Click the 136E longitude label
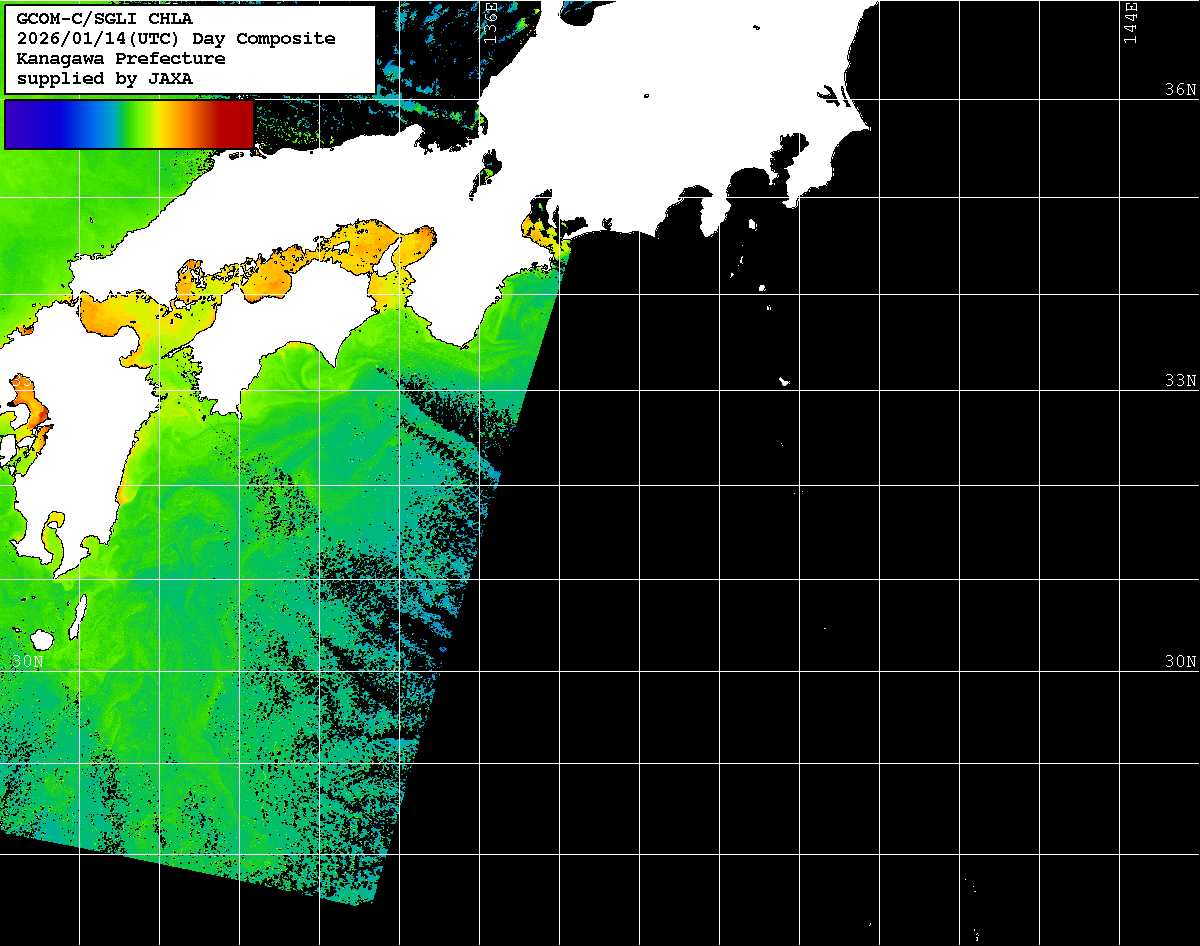1200x946 pixels. [x=491, y=22]
